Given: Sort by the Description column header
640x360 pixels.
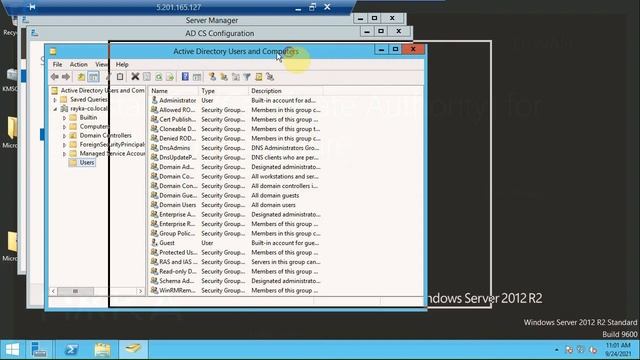Looking at the screenshot, I should [x=286, y=91].
